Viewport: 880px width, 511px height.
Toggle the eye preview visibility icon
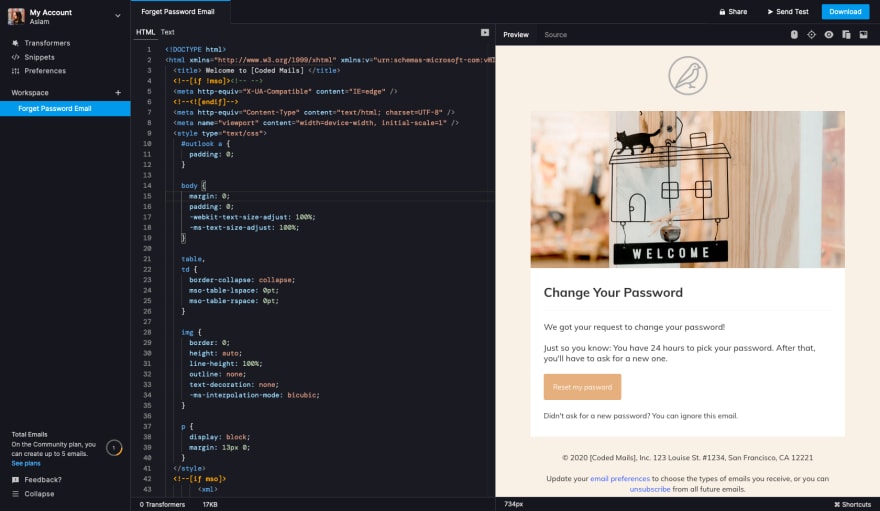(829, 35)
